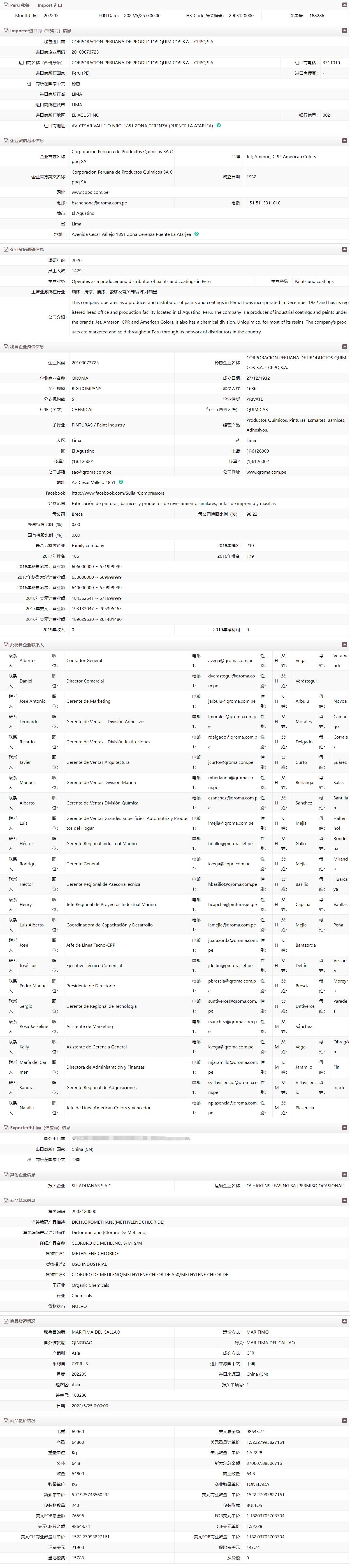350x1568 pixels.
Task: Click the 此秘鲁企业联系人 section header icon
Action: [6, 644]
